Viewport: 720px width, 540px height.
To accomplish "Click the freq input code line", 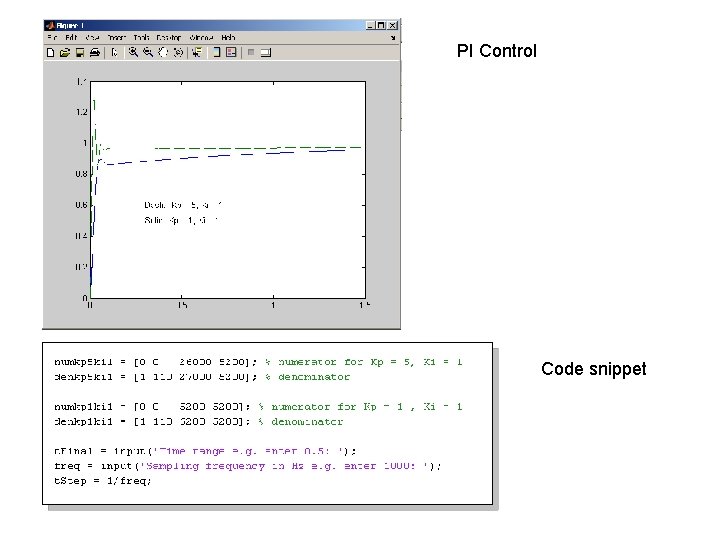I will pyautogui.click(x=248, y=466).
